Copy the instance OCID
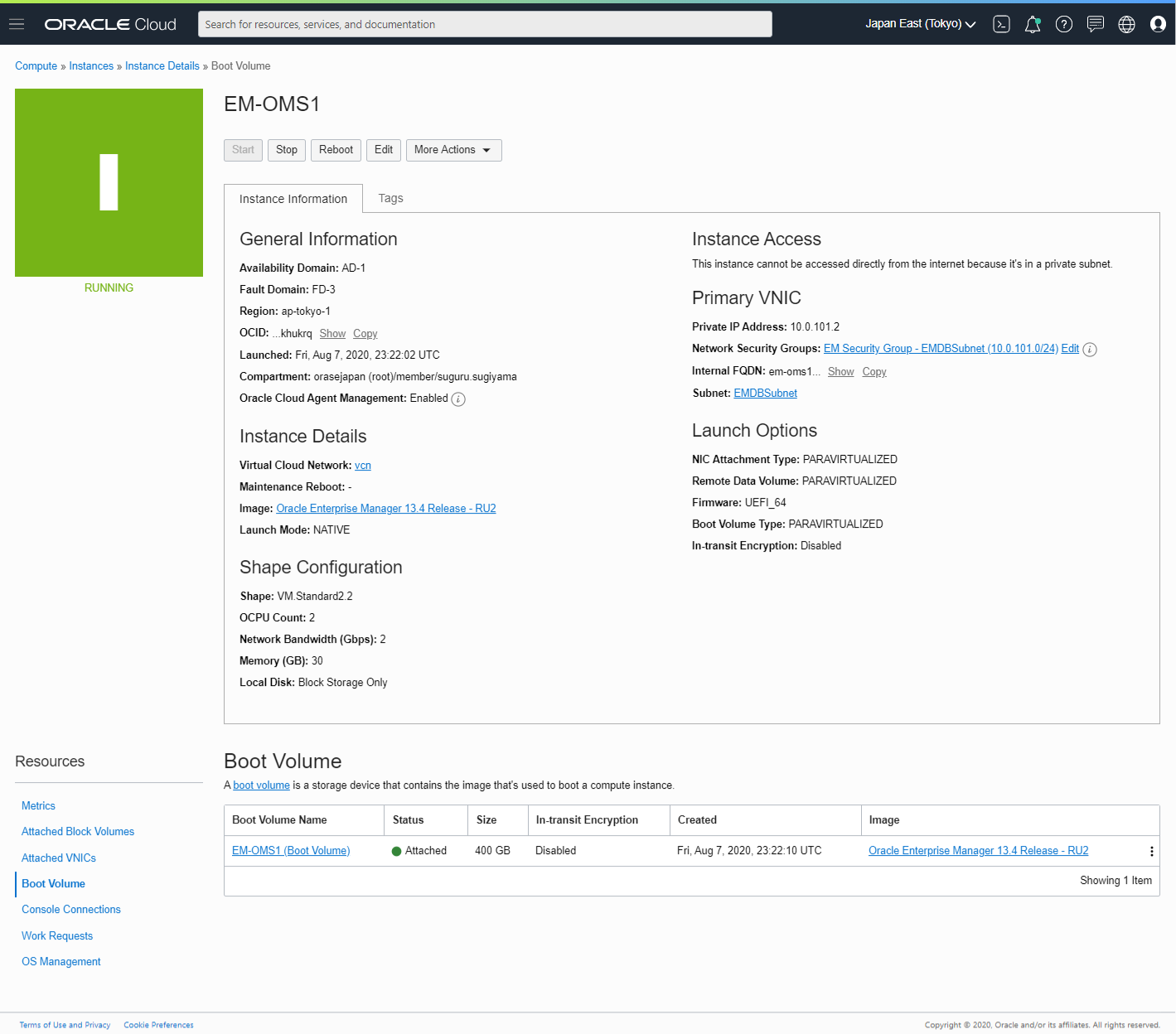 [365, 333]
